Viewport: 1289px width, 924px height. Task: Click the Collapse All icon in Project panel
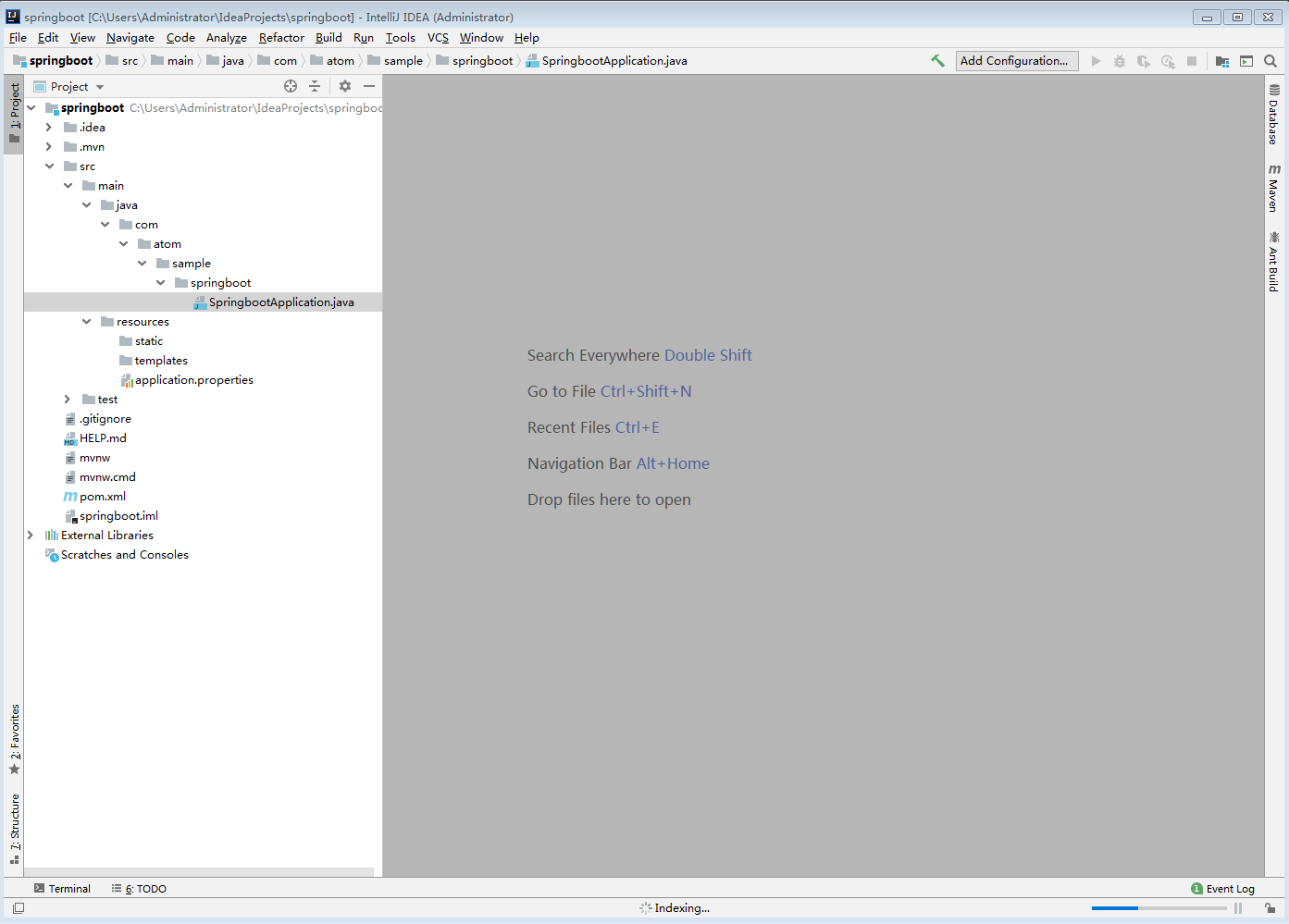tap(315, 86)
